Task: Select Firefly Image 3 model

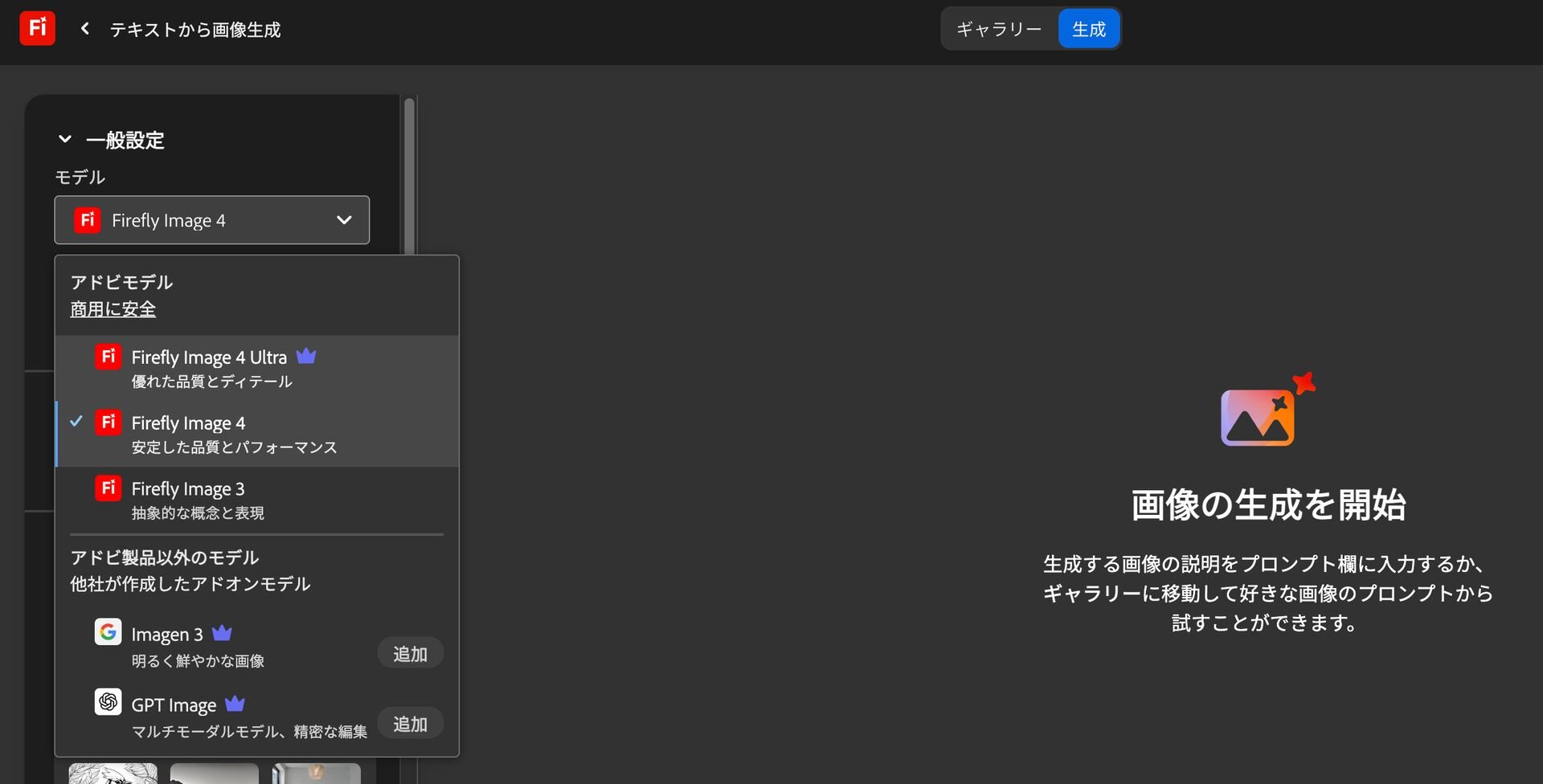Action: 257,500
